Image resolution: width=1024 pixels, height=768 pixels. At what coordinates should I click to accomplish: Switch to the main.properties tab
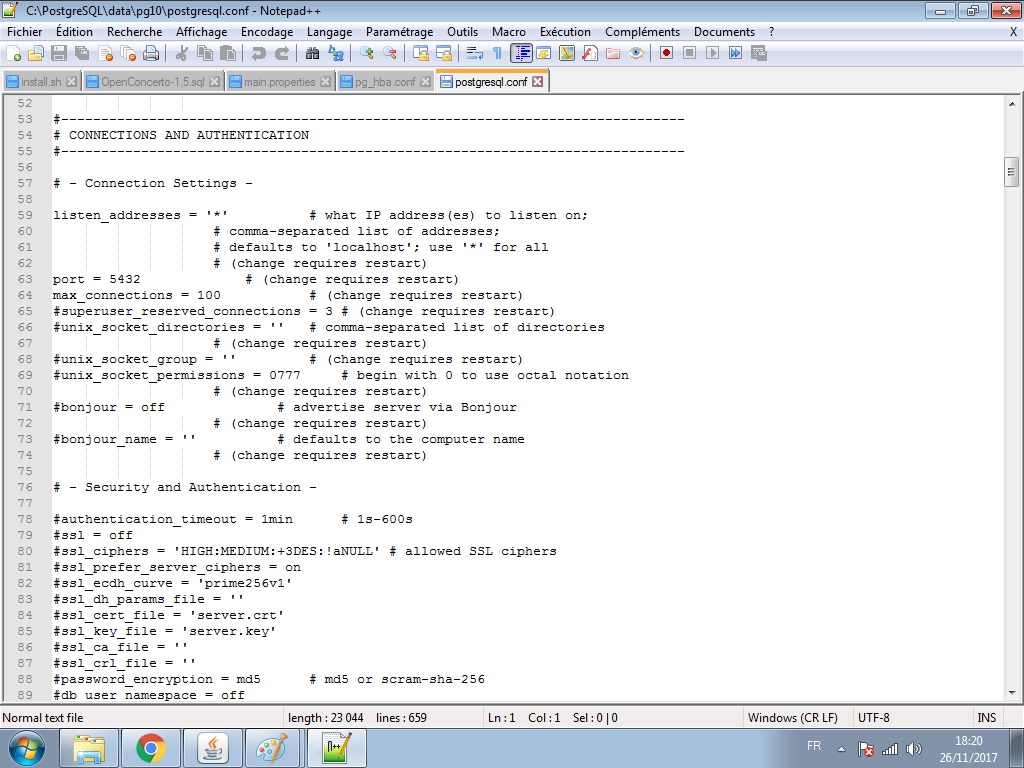pos(280,82)
